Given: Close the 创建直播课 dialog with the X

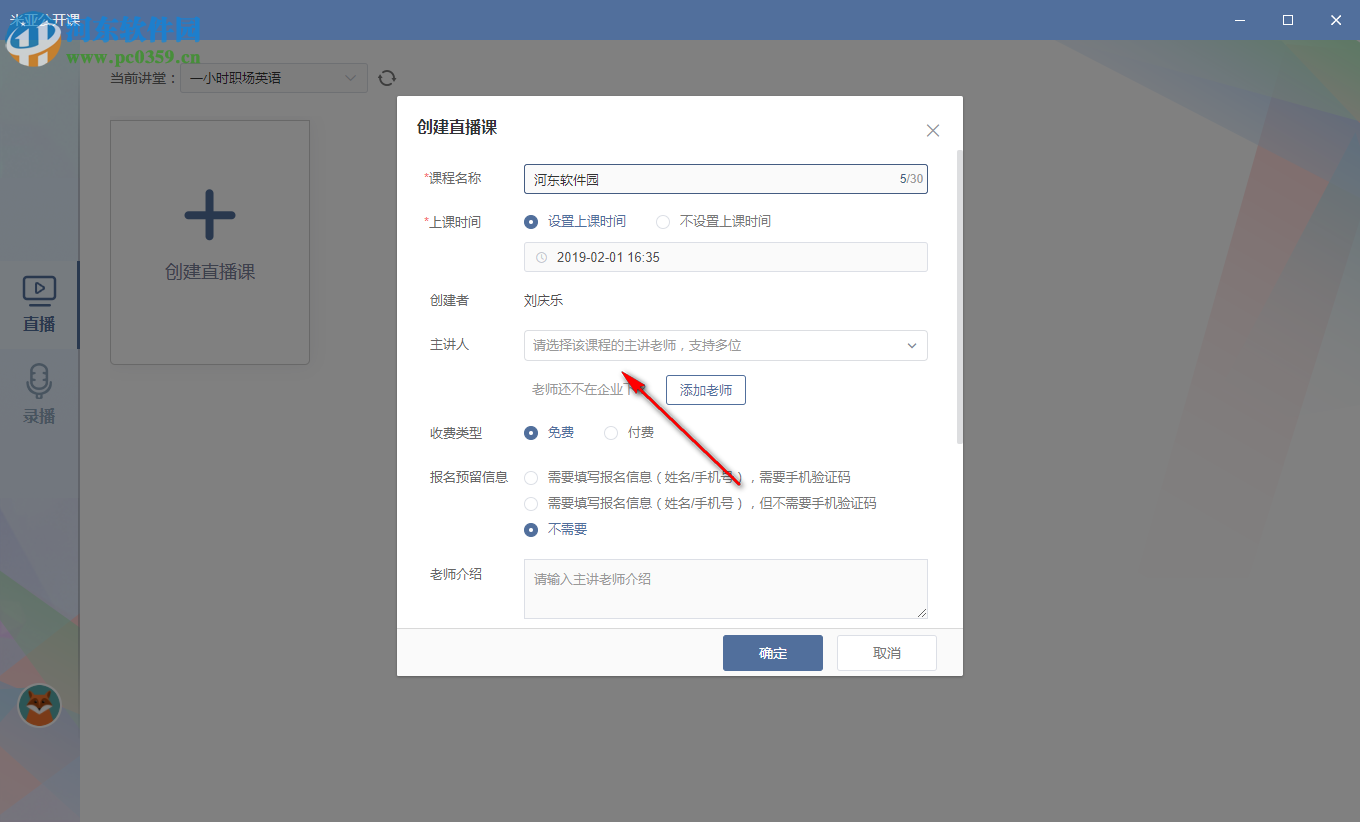Looking at the screenshot, I should 932,130.
